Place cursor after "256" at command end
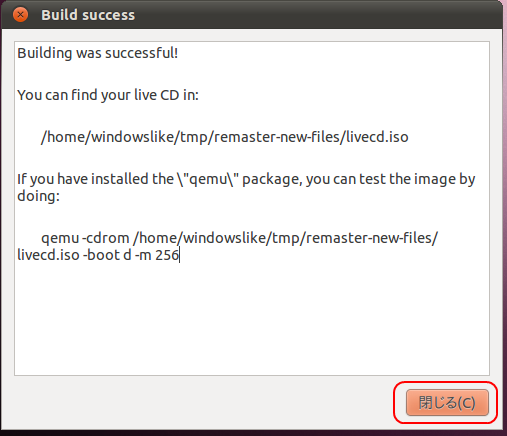 click(x=180, y=255)
